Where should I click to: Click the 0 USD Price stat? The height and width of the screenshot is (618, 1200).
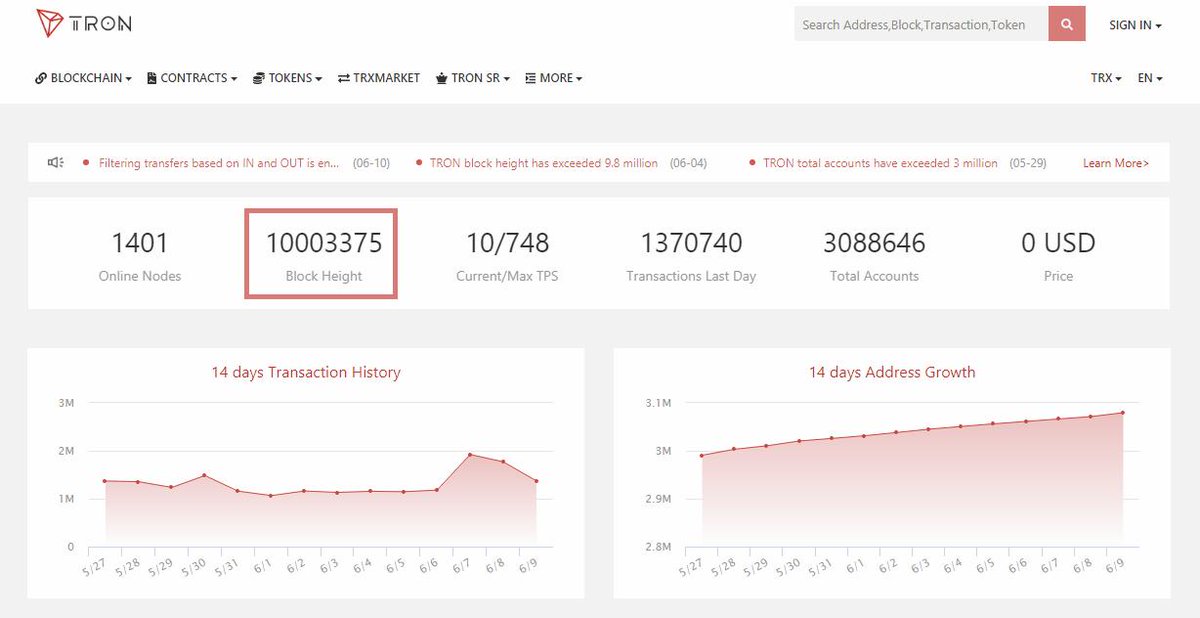[1058, 254]
